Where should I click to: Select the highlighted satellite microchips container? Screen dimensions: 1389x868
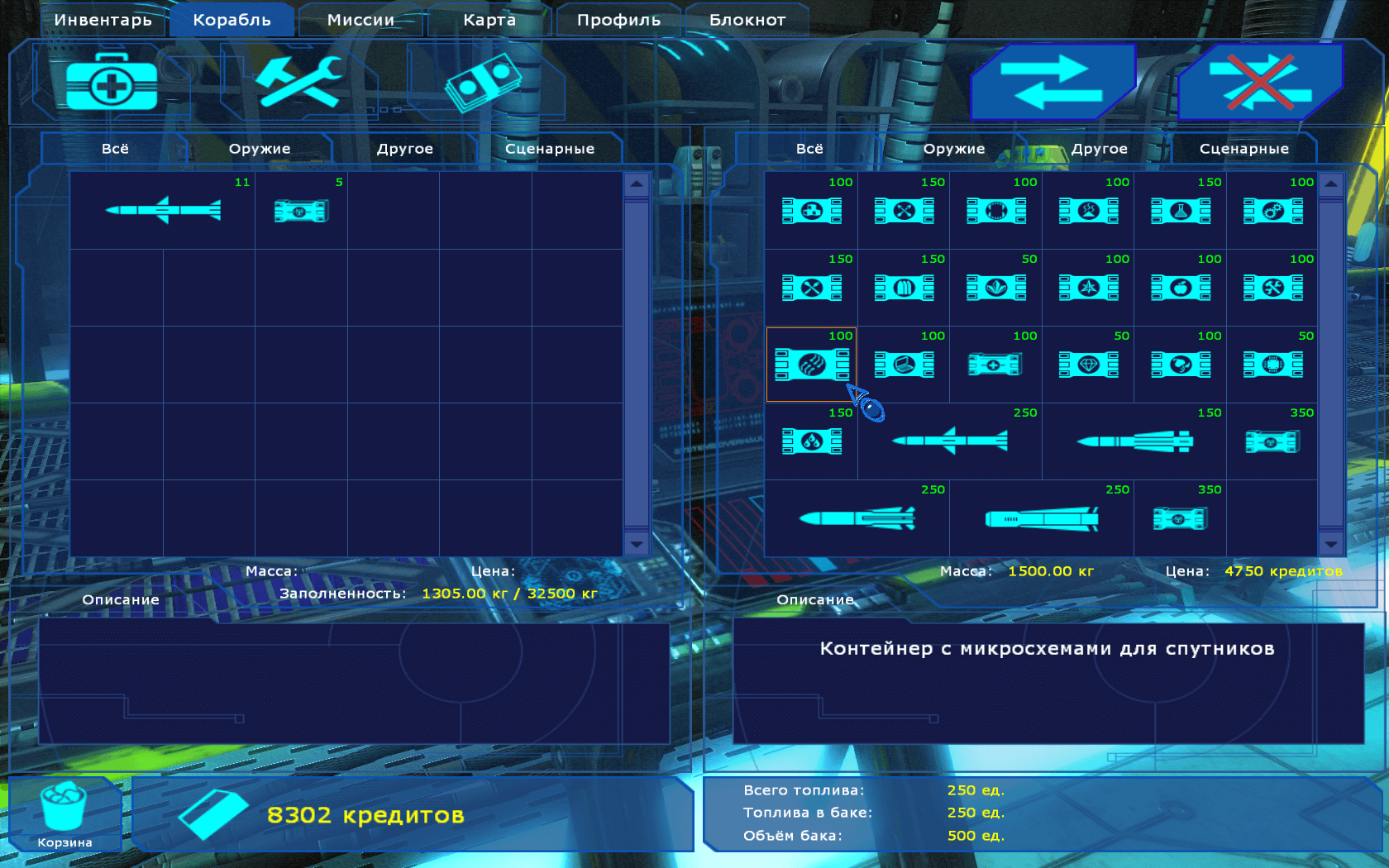click(812, 365)
